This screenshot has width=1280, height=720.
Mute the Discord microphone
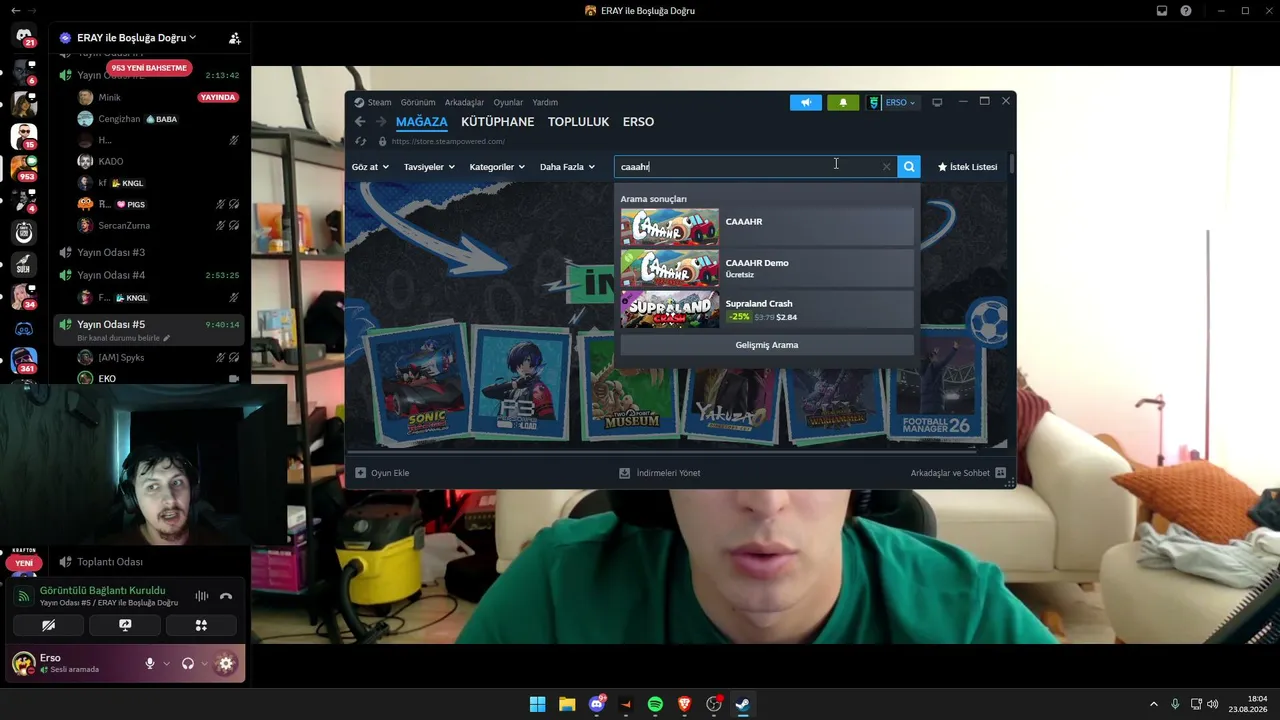pos(150,663)
